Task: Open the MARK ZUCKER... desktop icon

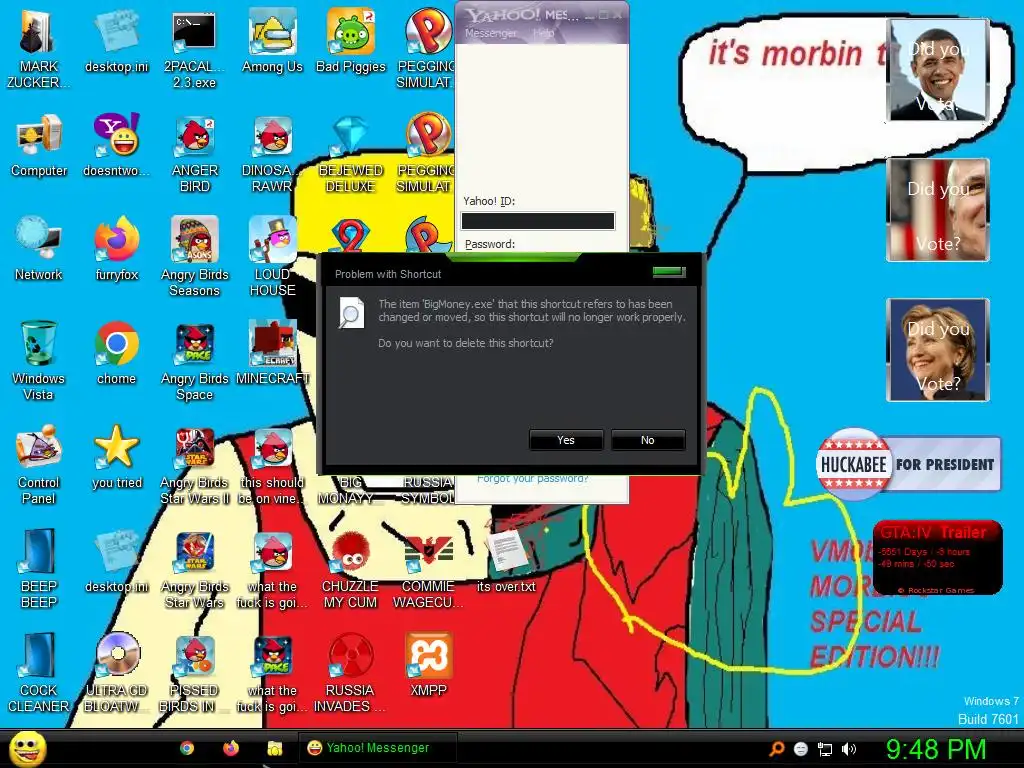Action: tap(38, 48)
